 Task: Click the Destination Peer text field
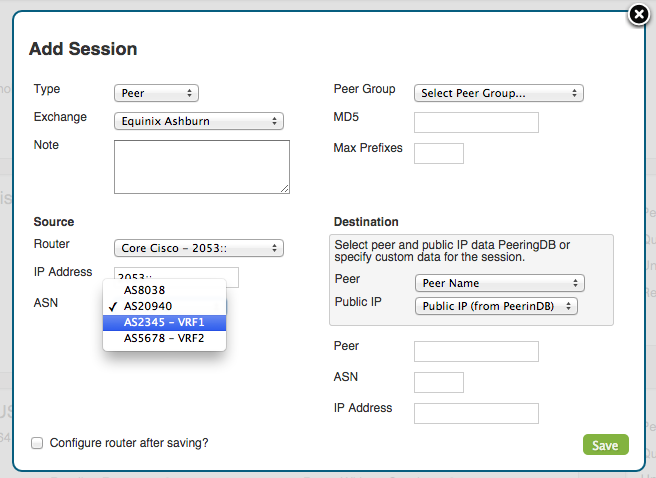(476, 352)
